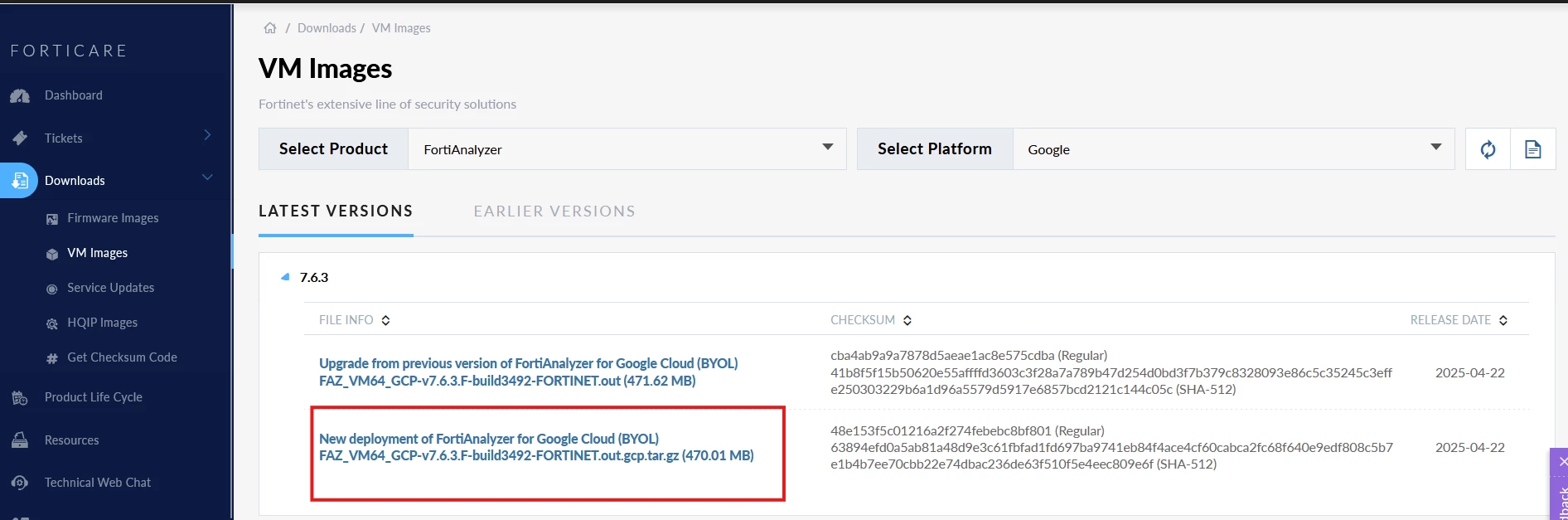Click the Select Product label
The image size is (1568, 520).
pos(333,149)
